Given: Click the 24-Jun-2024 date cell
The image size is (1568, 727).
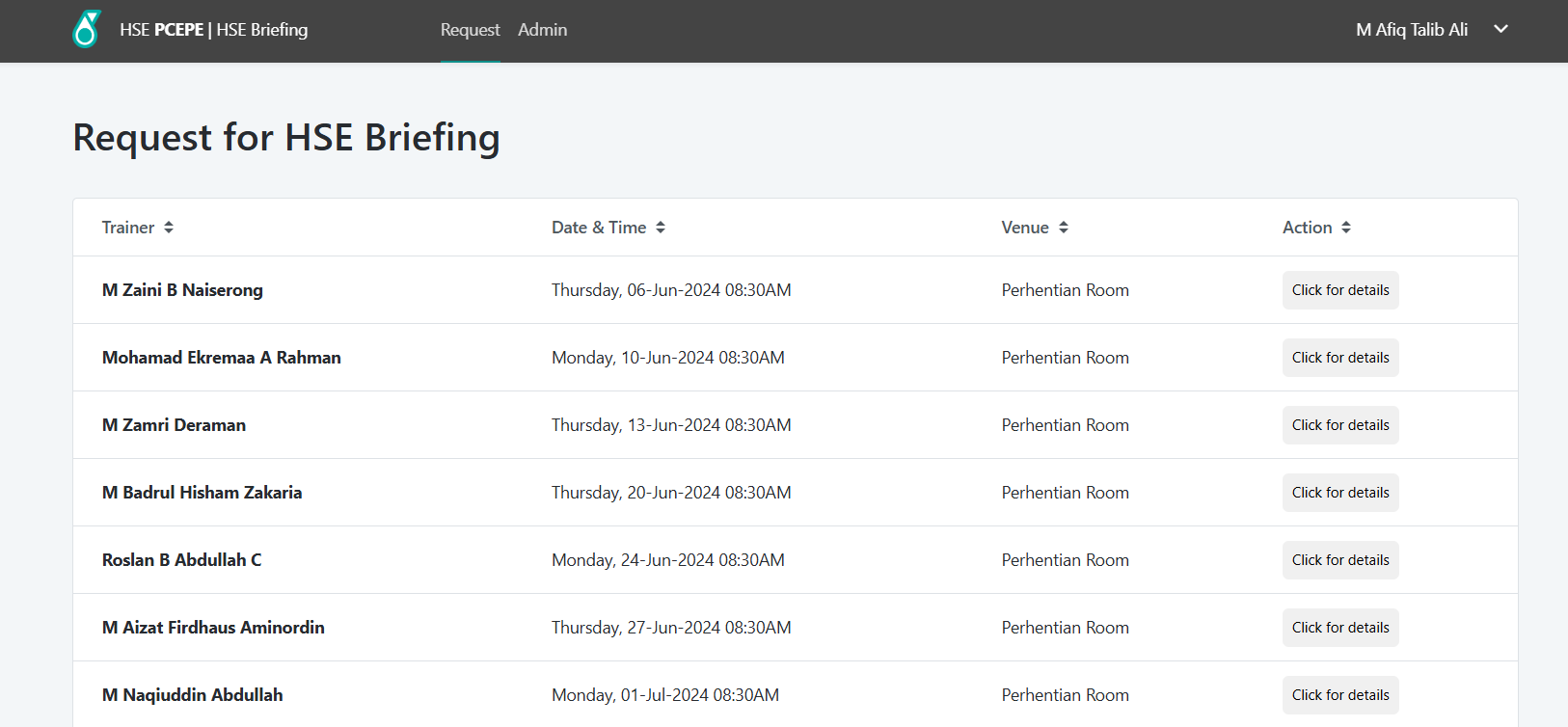Looking at the screenshot, I should tap(667, 560).
